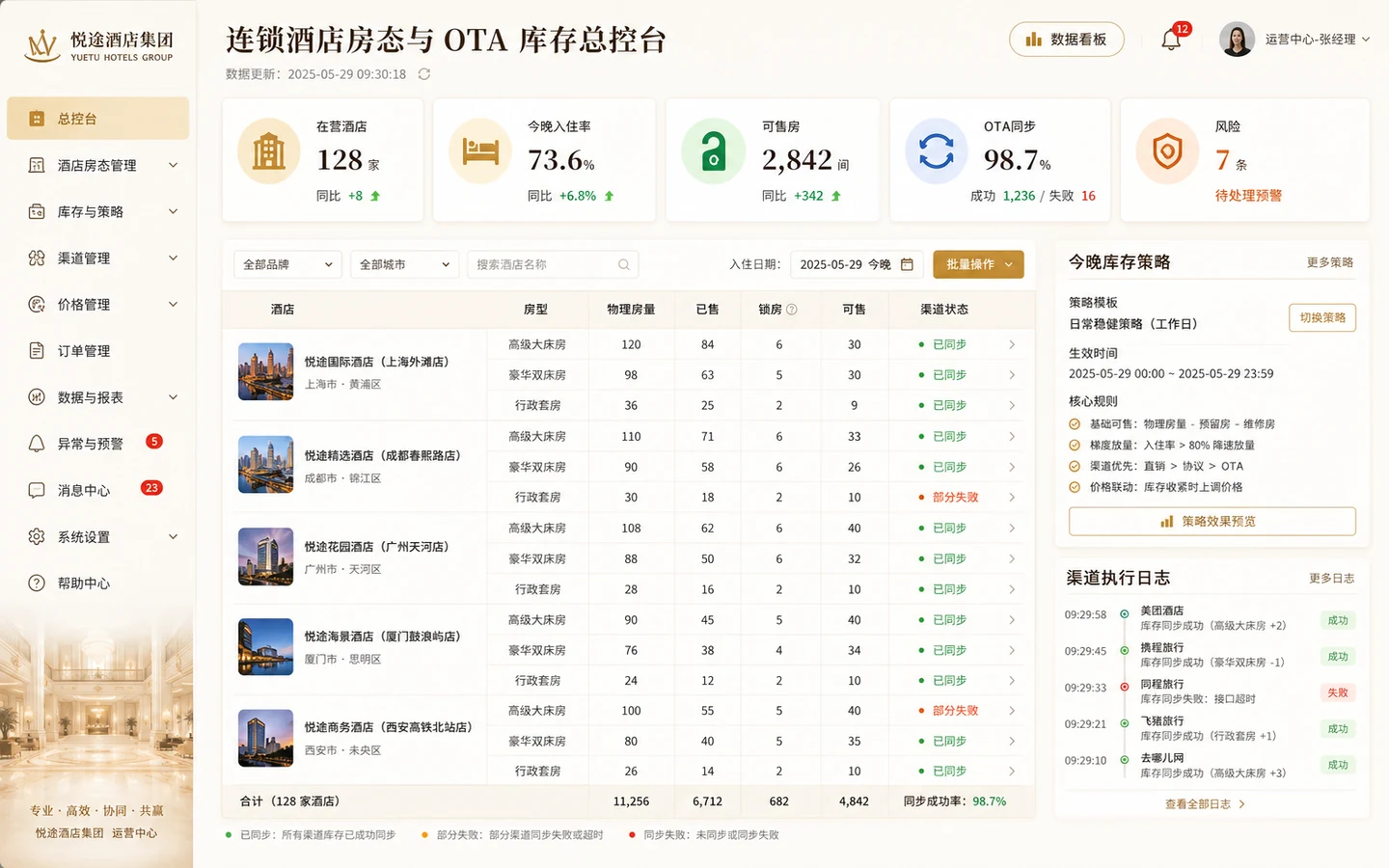This screenshot has width=1389, height=868.
Task: Click 待处理预警 in the 风险 card
Action: [x=1248, y=196]
